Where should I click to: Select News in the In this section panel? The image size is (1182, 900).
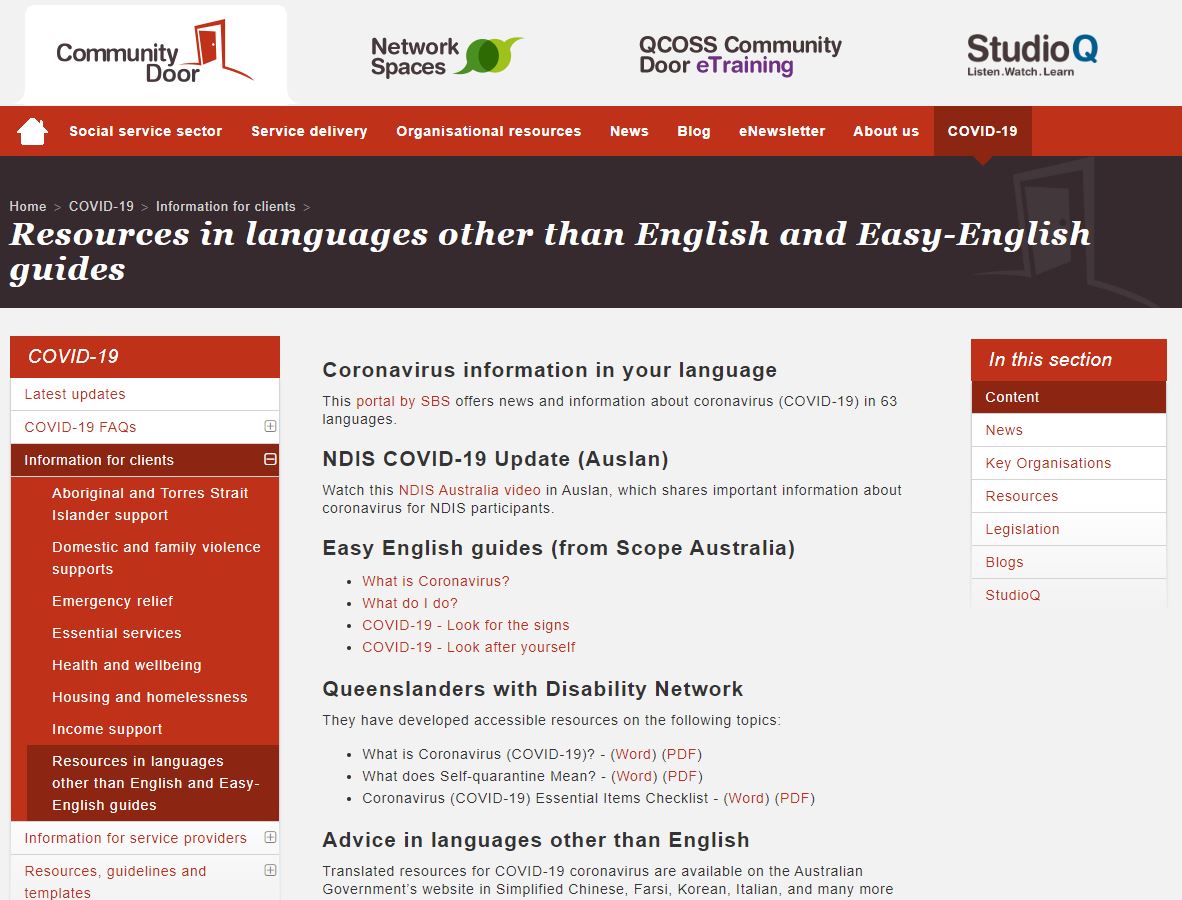click(1068, 430)
